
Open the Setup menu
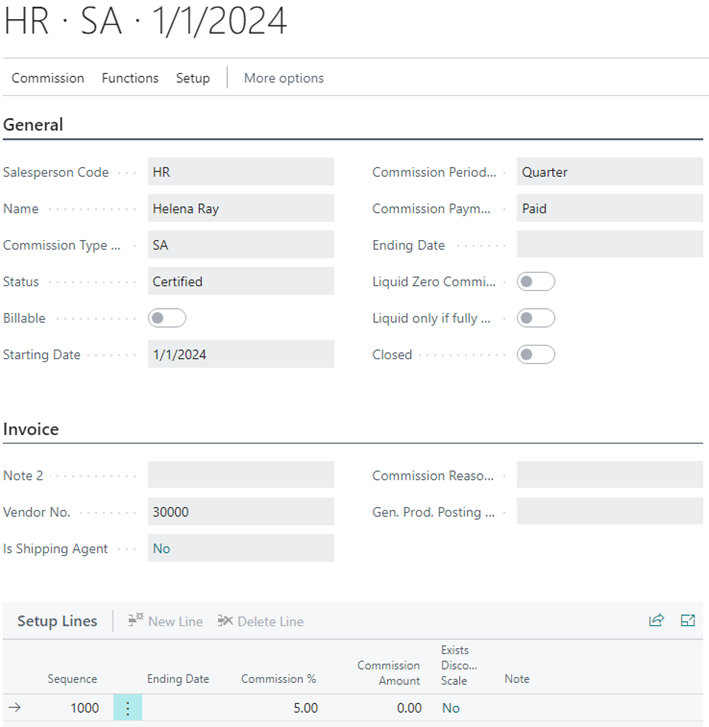(192, 78)
